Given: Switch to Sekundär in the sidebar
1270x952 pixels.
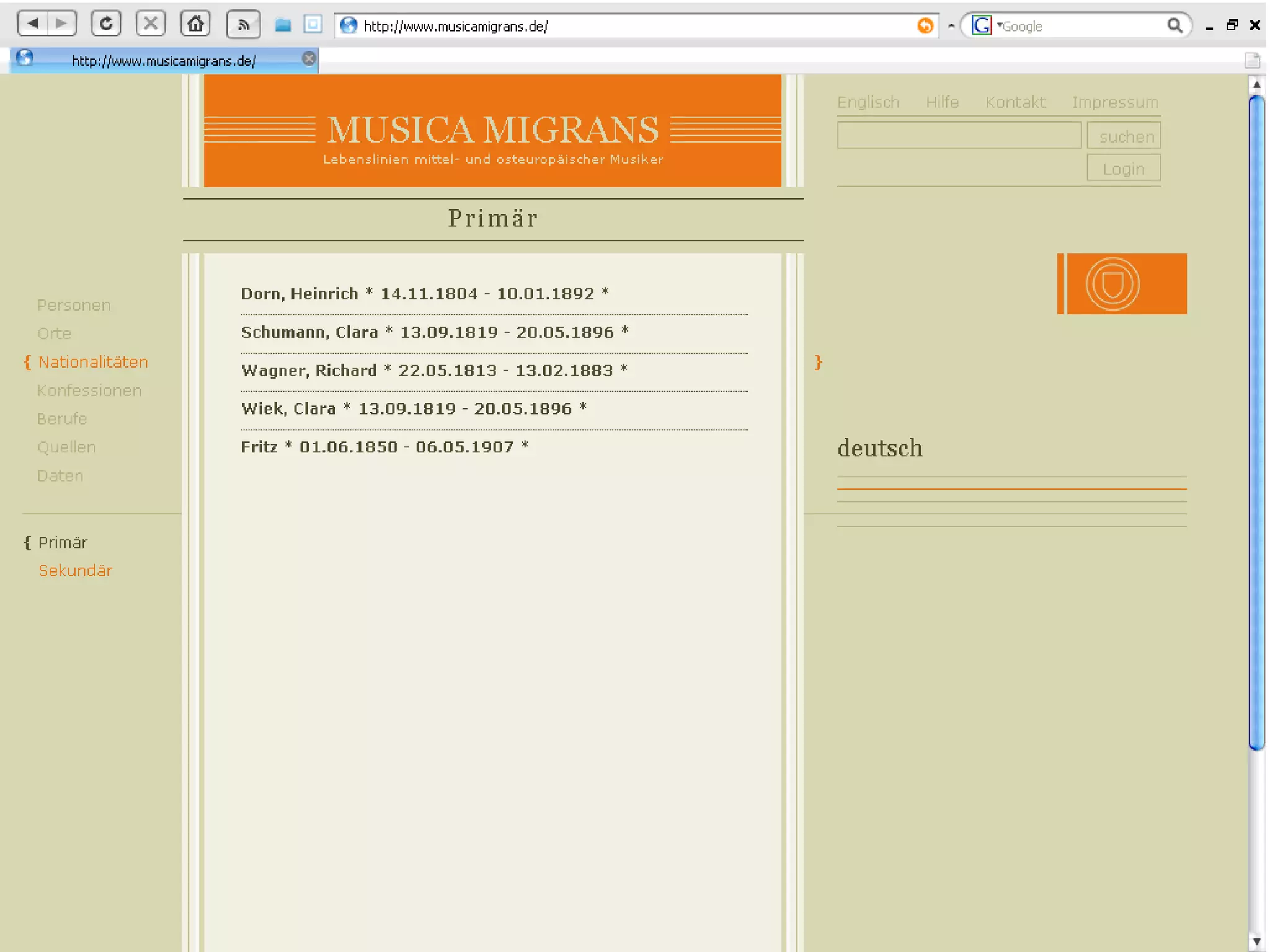Looking at the screenshot, I should (75, 570).
